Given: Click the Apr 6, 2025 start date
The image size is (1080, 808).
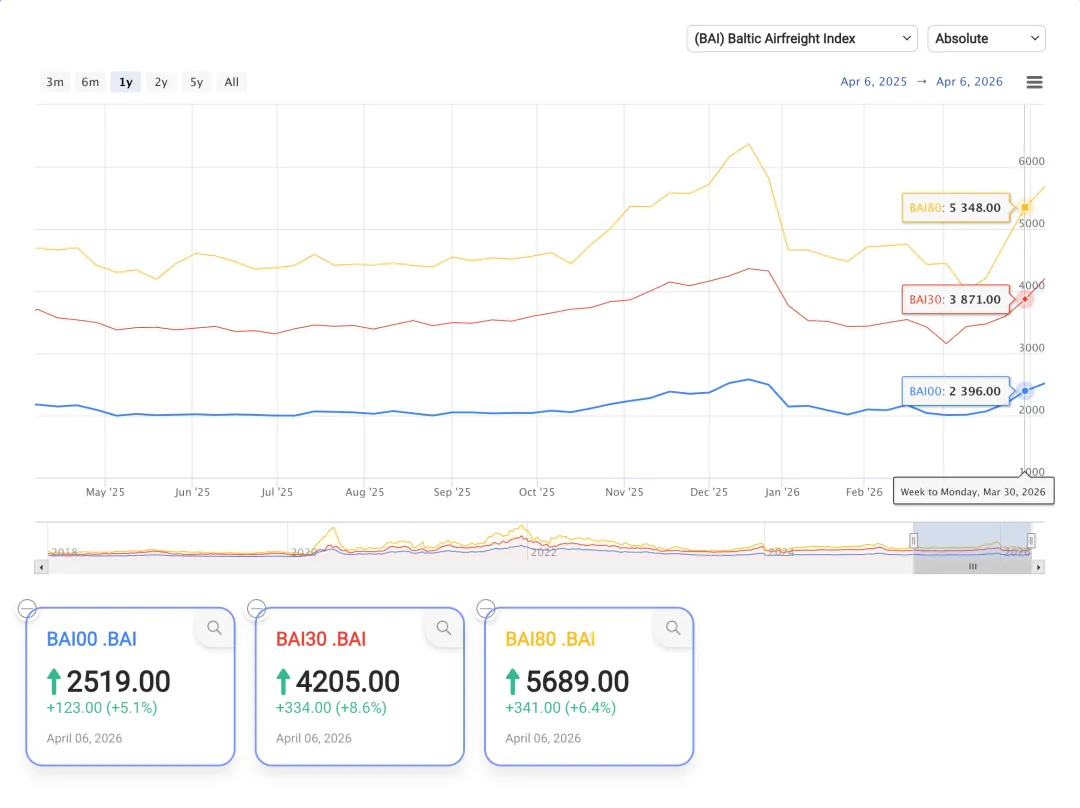Looking at the screenshot, I should [873, 82].
